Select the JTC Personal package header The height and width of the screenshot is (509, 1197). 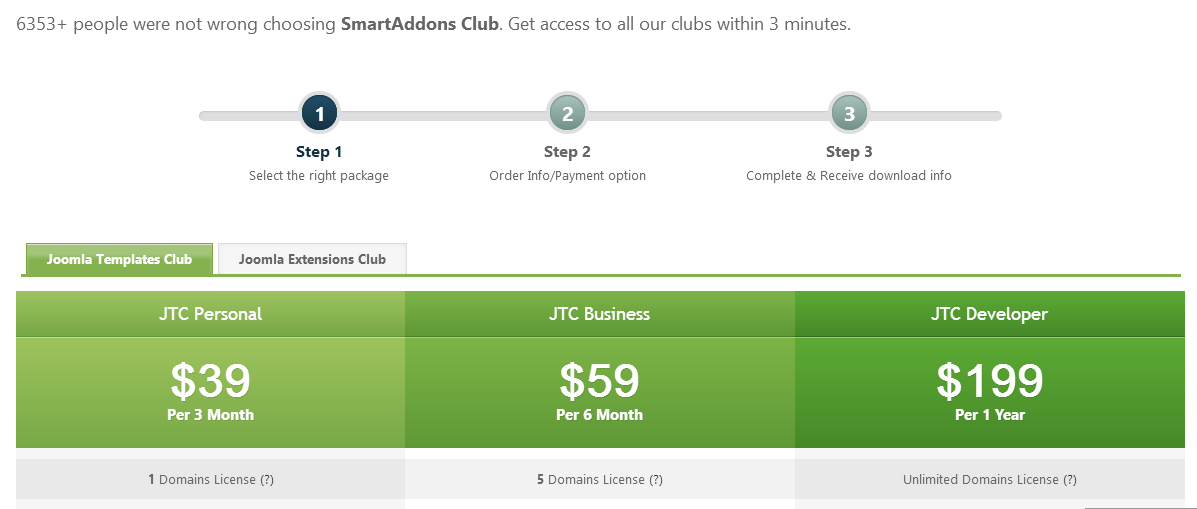(x=210, y=314)
